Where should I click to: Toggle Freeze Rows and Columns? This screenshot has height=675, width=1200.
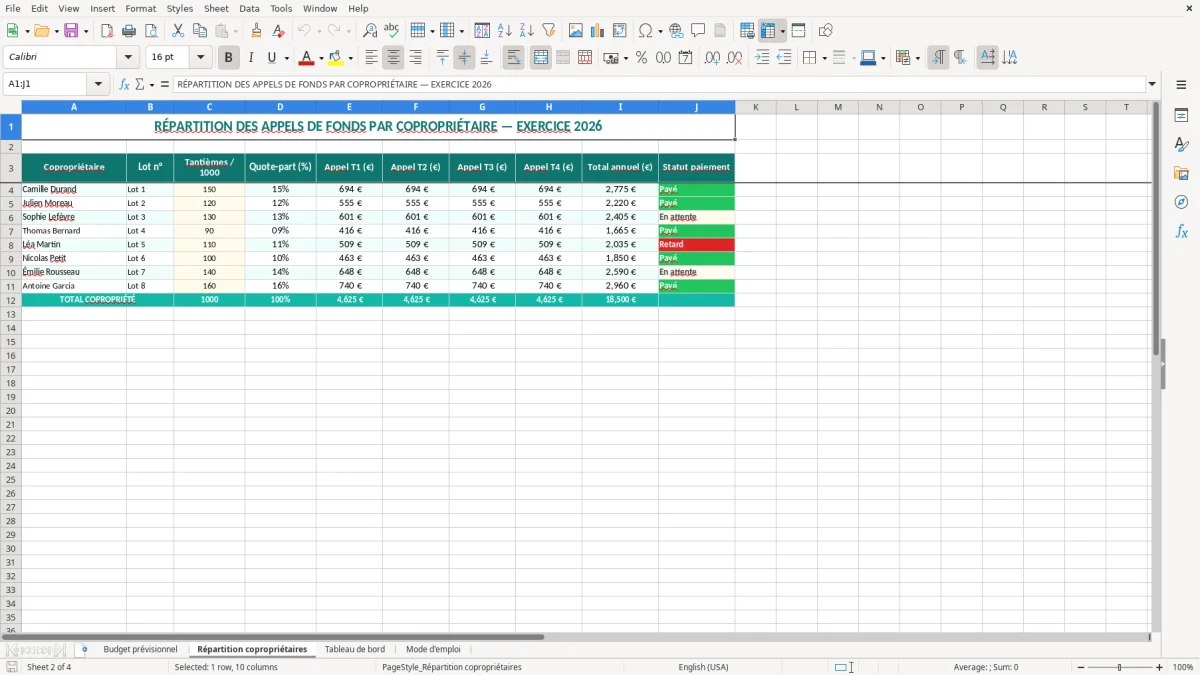[x=768, y=31]
